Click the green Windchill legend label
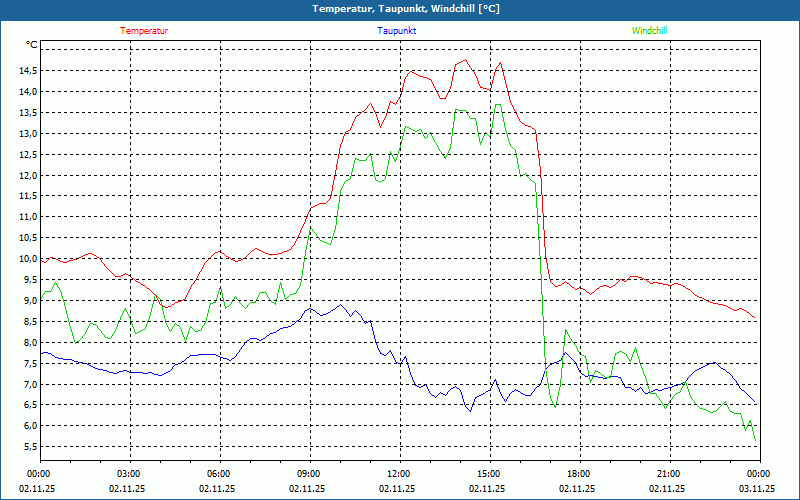 (650, 31)
